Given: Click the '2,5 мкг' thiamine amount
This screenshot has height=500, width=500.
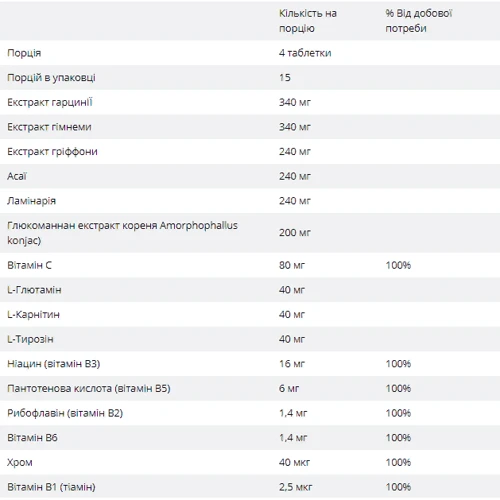Looking at the screenshot, I should pos(295,487).
